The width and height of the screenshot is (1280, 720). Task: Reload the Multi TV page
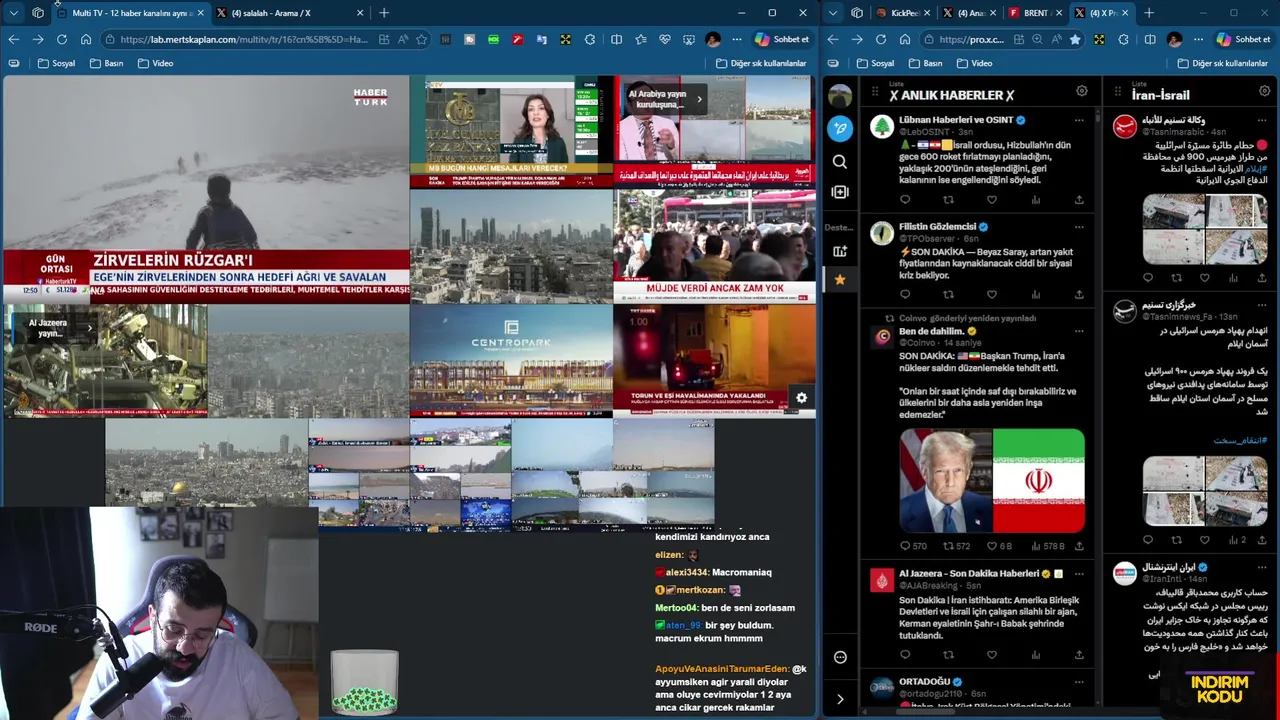point(62,40)
